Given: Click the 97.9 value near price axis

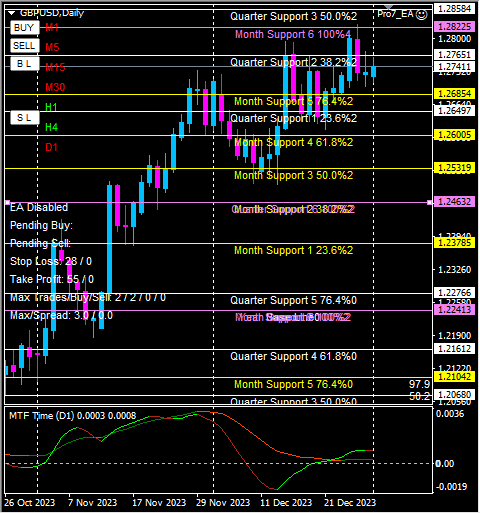Looking at the screenshot, I should [x=419, y=384].
